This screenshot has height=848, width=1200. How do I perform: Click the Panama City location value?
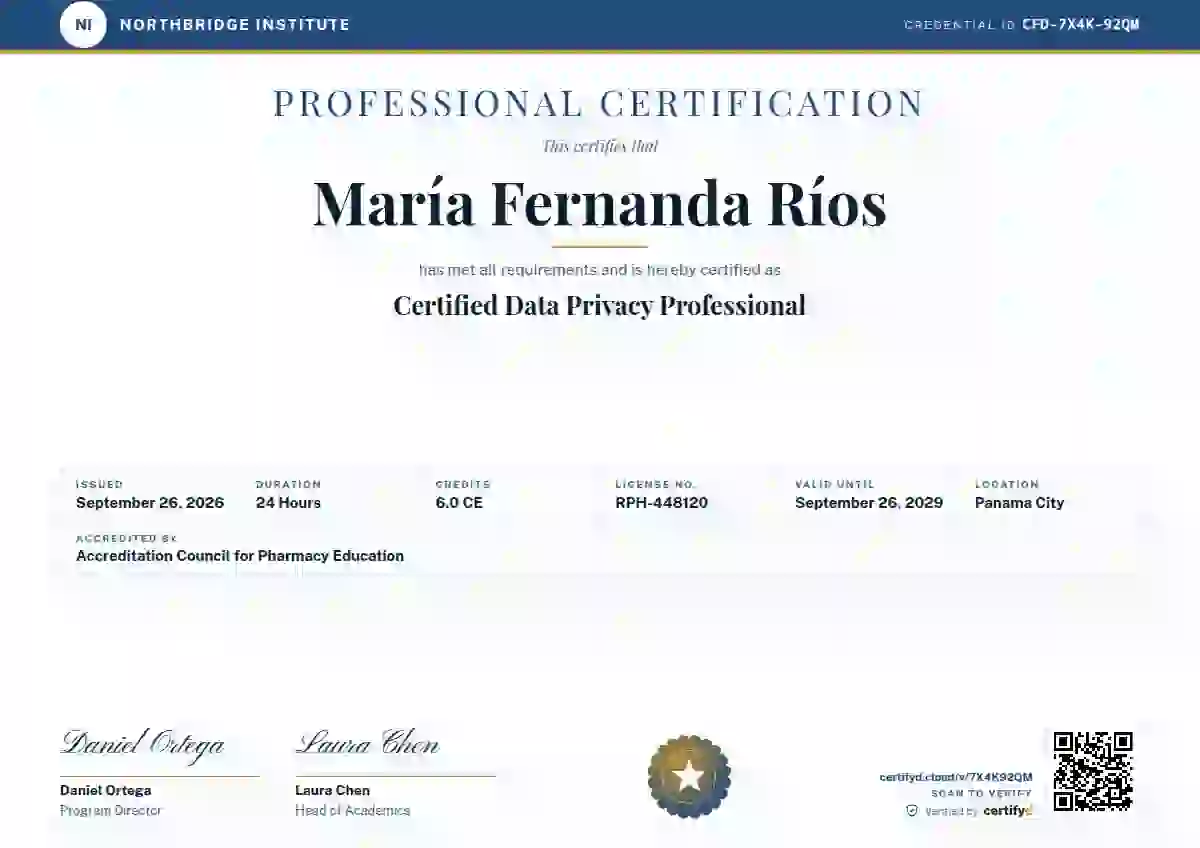tap(1020, 503)
